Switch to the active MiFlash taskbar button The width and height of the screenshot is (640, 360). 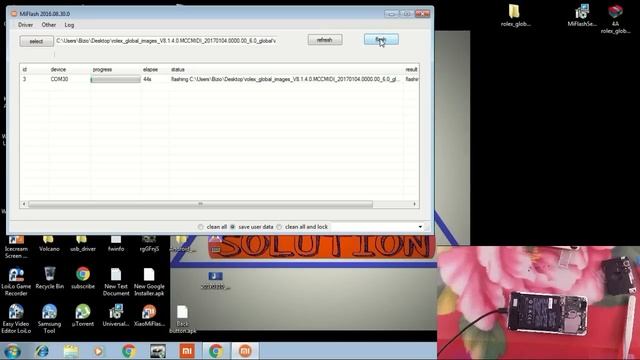click(x=245, y=351)
